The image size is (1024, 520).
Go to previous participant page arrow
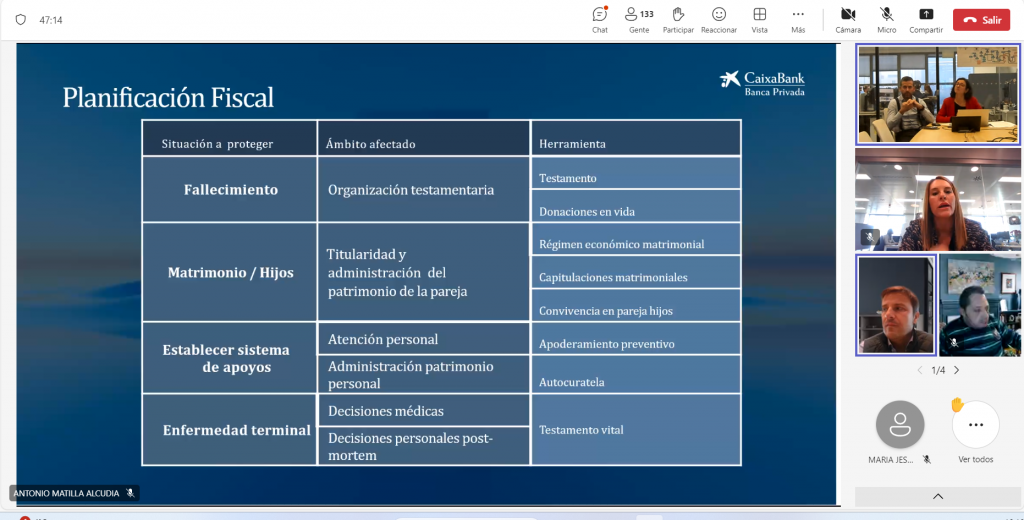[x=920, y=370]
